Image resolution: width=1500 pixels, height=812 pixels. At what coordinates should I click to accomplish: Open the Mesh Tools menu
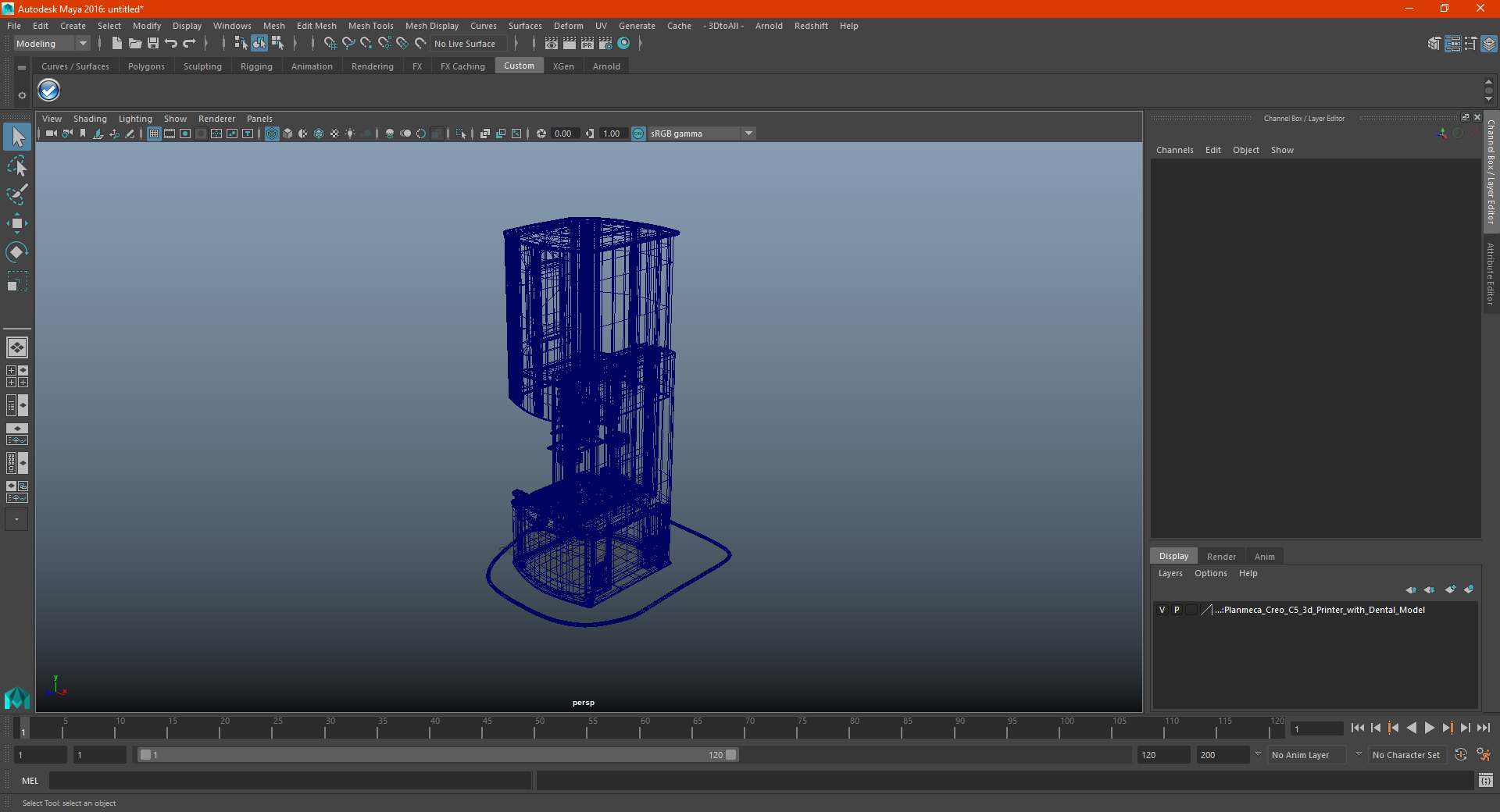[x=370, y=26]
